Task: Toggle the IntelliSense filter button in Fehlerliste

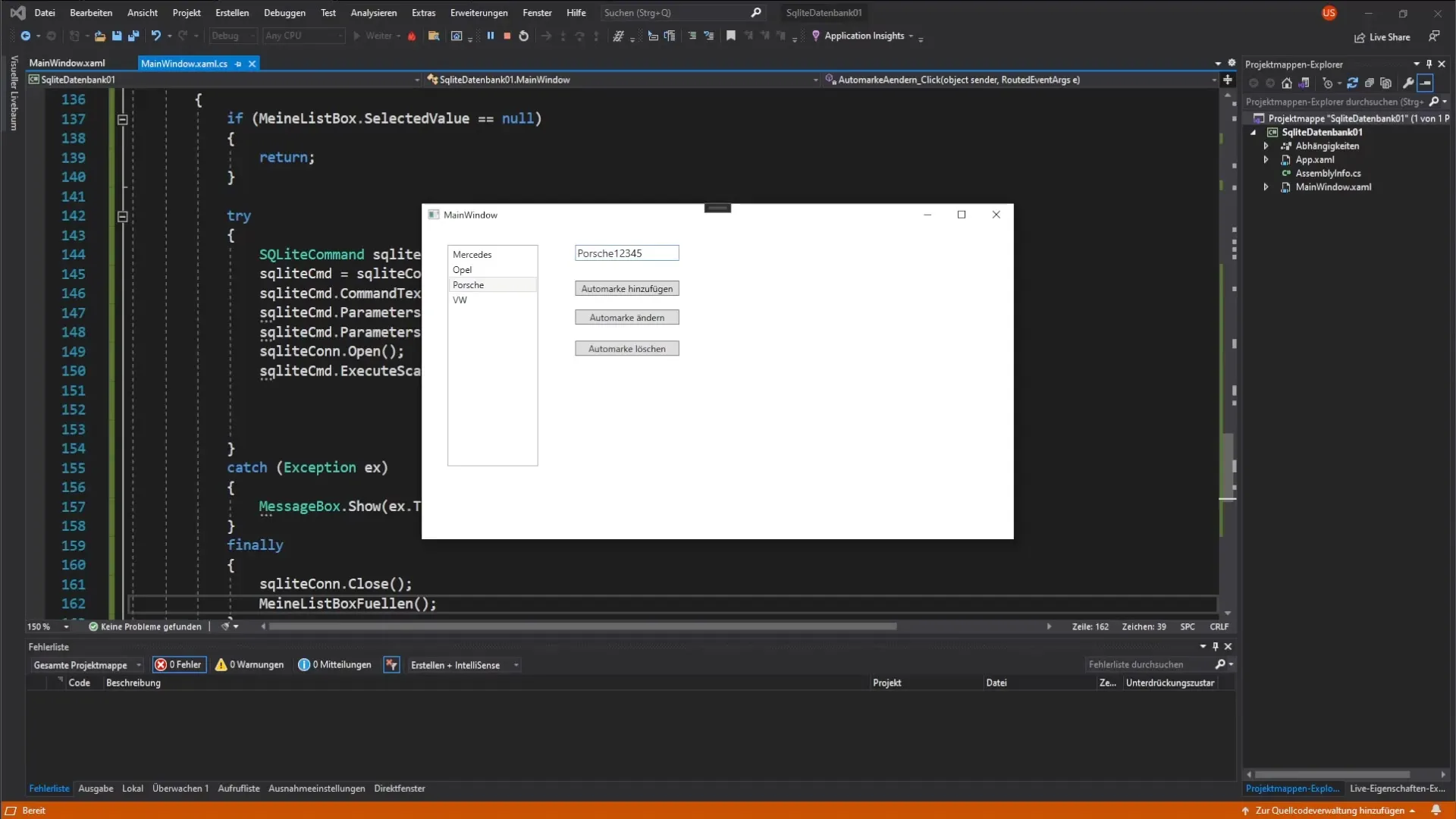Action: click(x=391, y=665)
